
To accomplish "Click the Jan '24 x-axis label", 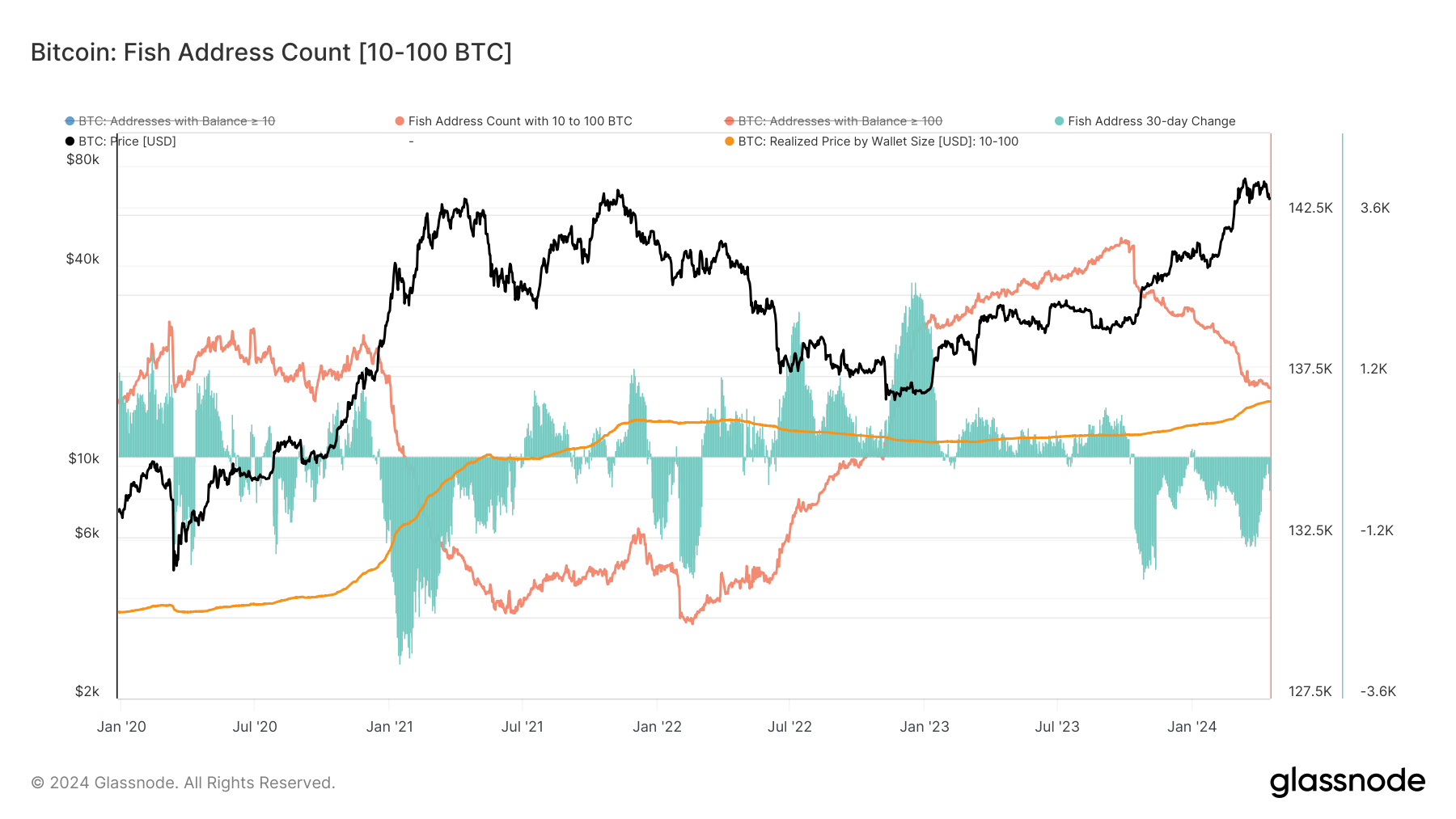I will point(1191,727).
